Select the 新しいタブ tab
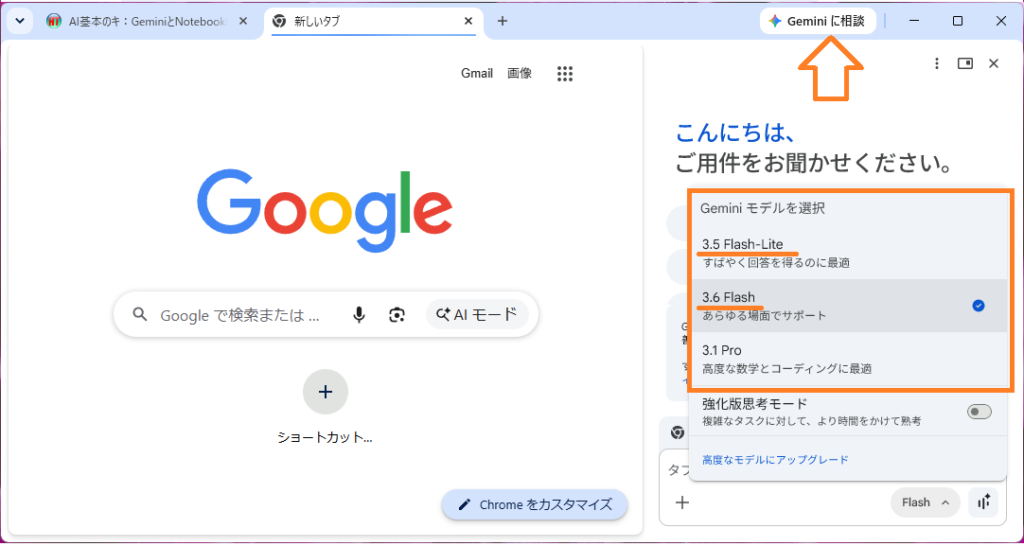 click(x=374, y=21)
